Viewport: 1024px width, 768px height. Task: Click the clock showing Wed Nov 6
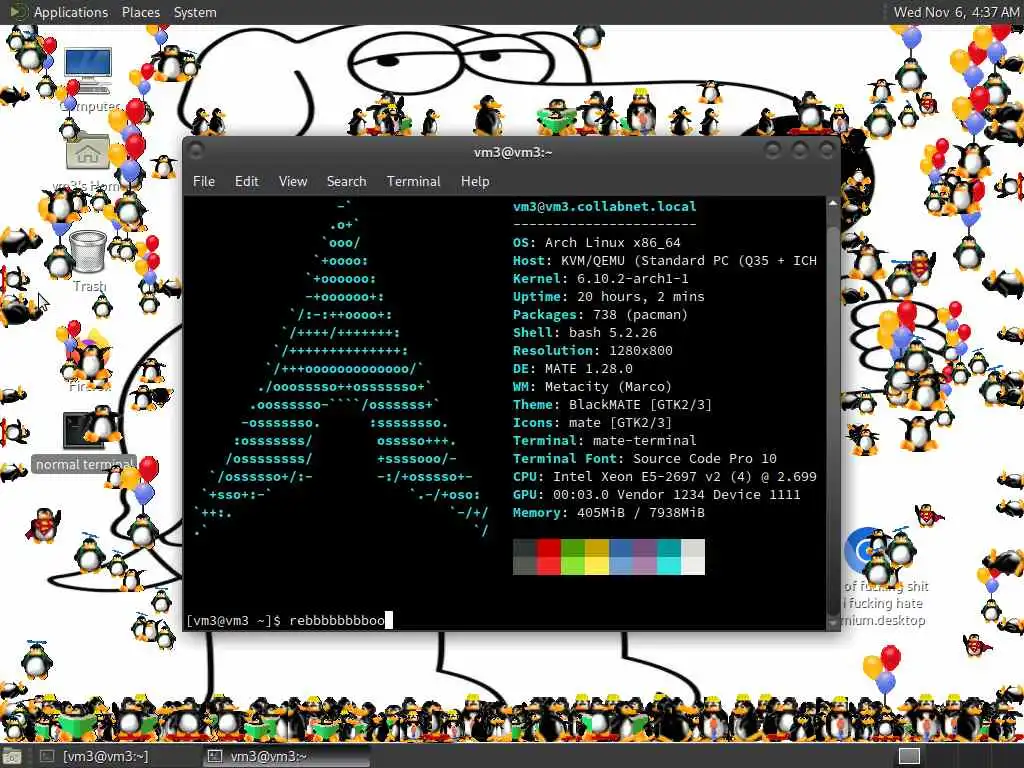point(955,12)
